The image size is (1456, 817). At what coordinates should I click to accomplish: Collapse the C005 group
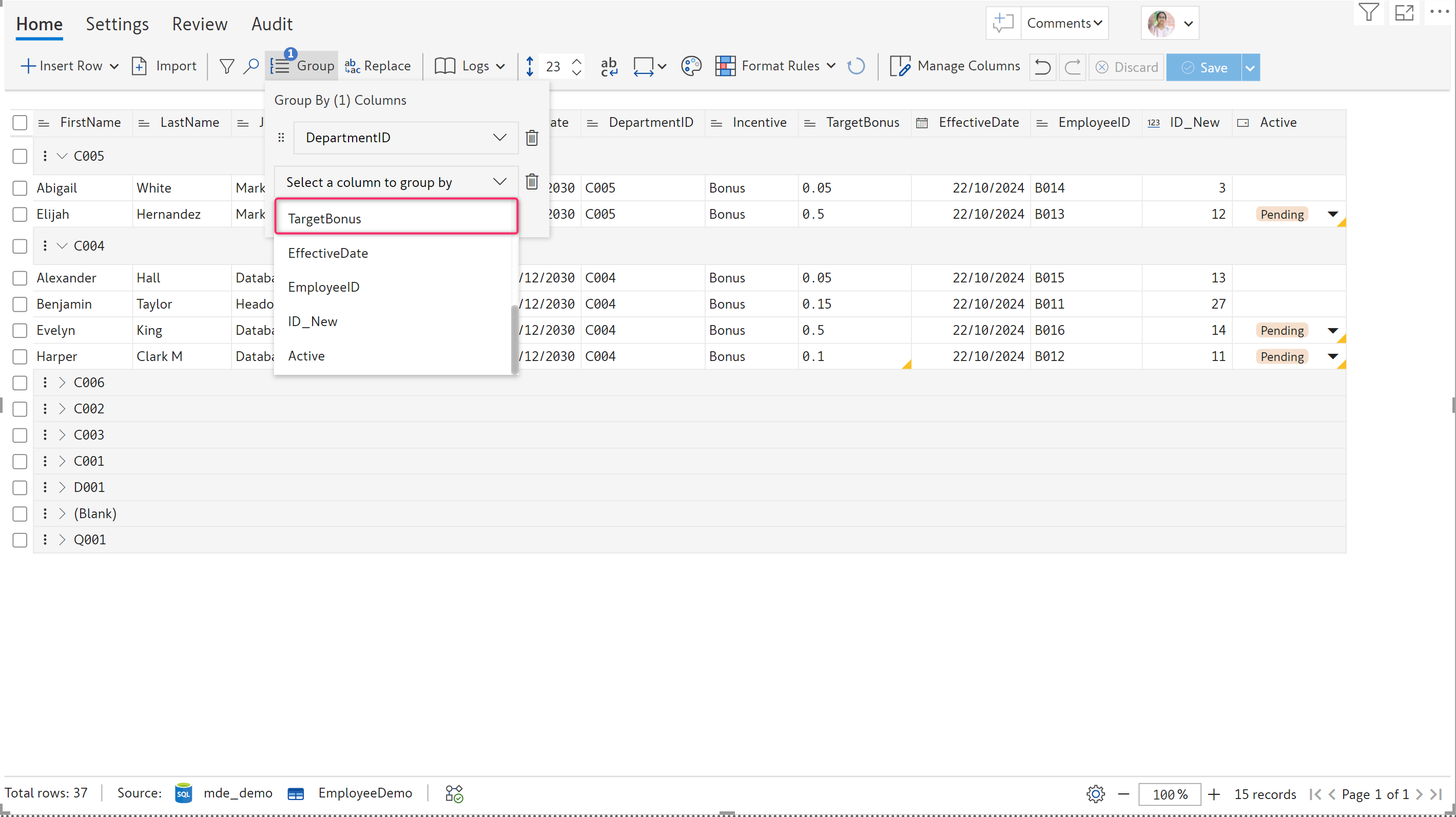62,156
